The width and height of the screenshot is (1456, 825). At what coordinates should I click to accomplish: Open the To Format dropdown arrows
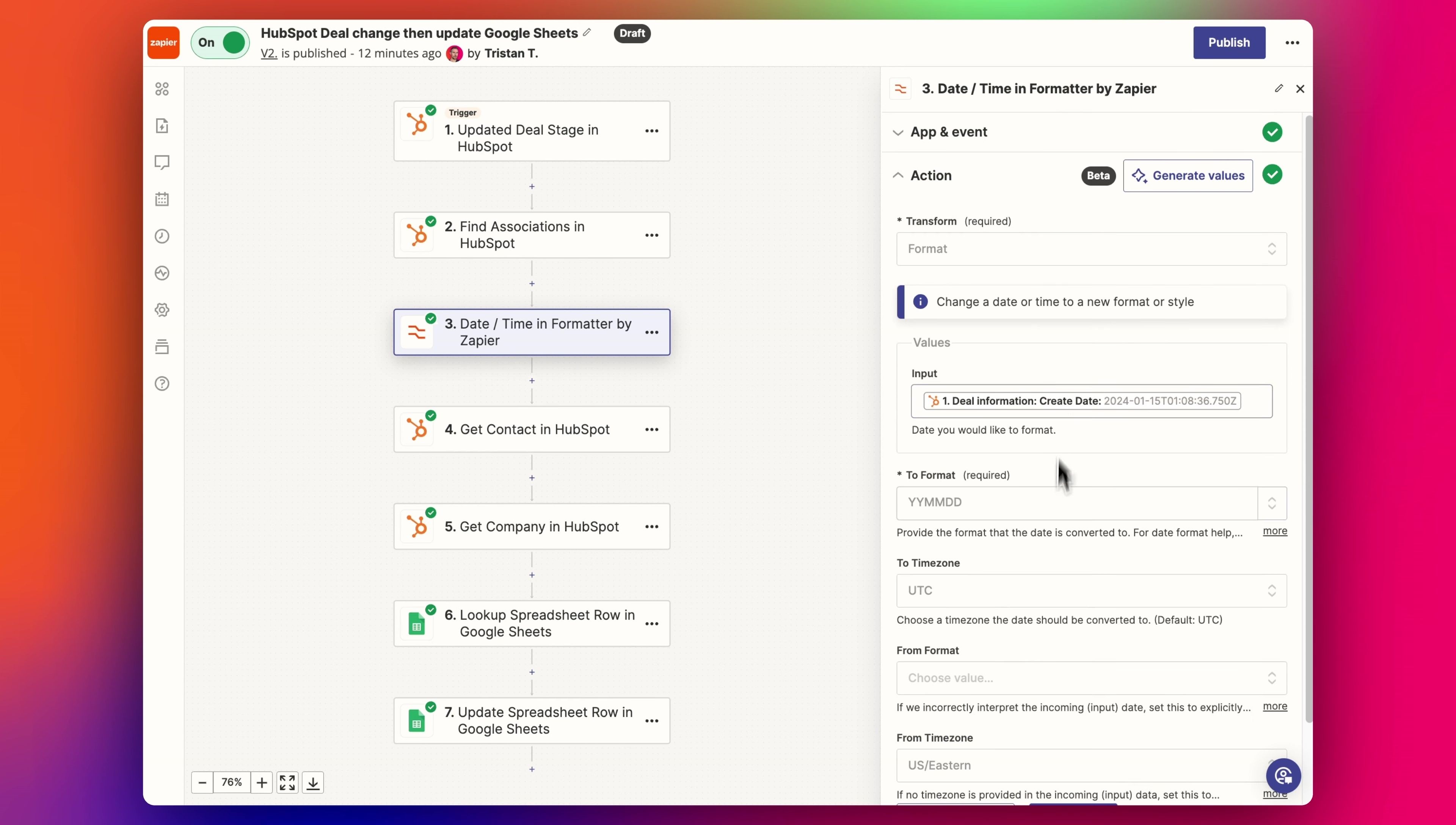point(1272,503)
